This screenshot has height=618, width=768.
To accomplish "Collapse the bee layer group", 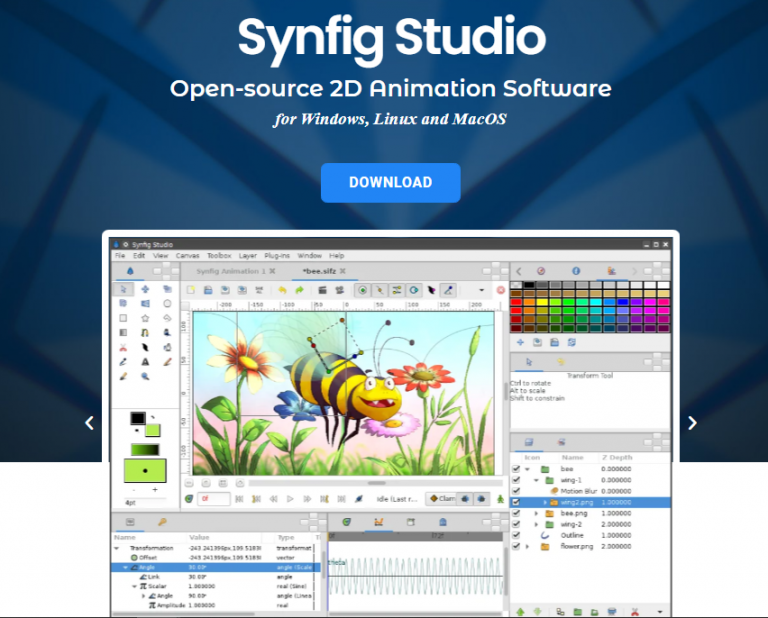I will 527,469.
